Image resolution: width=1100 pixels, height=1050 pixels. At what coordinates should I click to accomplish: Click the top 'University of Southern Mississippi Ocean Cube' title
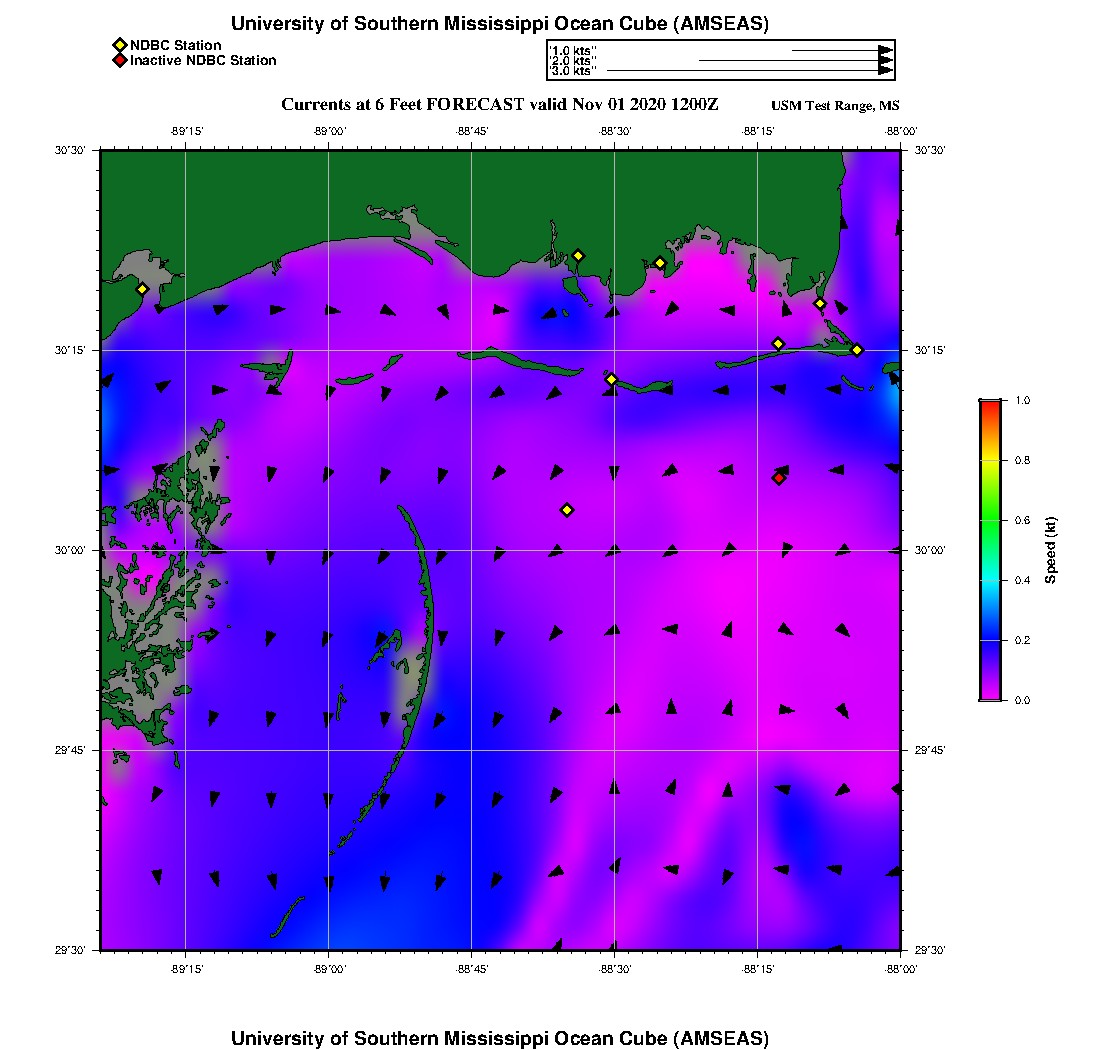click(x=499, y=23)
